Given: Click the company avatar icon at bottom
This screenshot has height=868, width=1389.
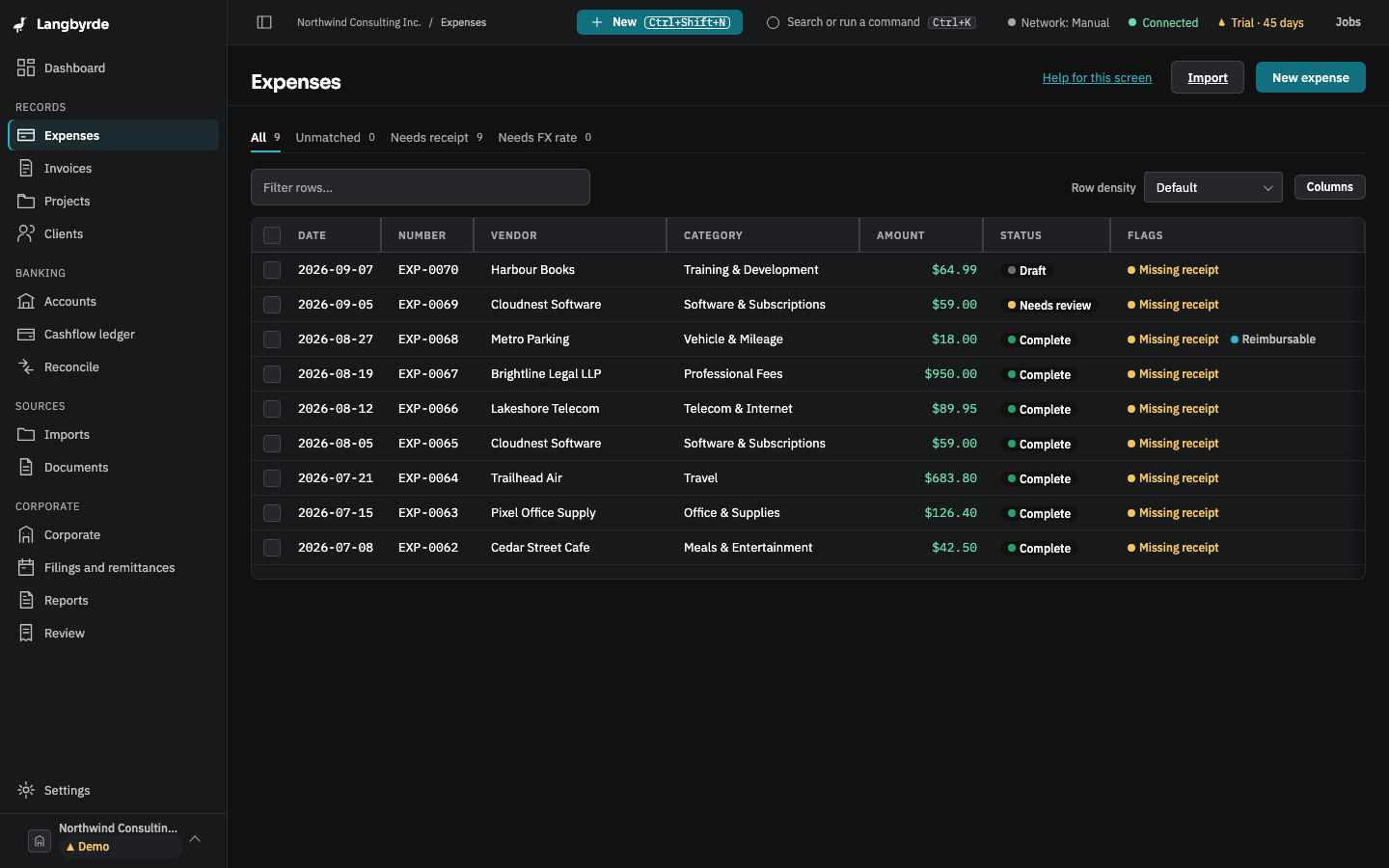Looking at the screenshot, I should coord(39,841).
